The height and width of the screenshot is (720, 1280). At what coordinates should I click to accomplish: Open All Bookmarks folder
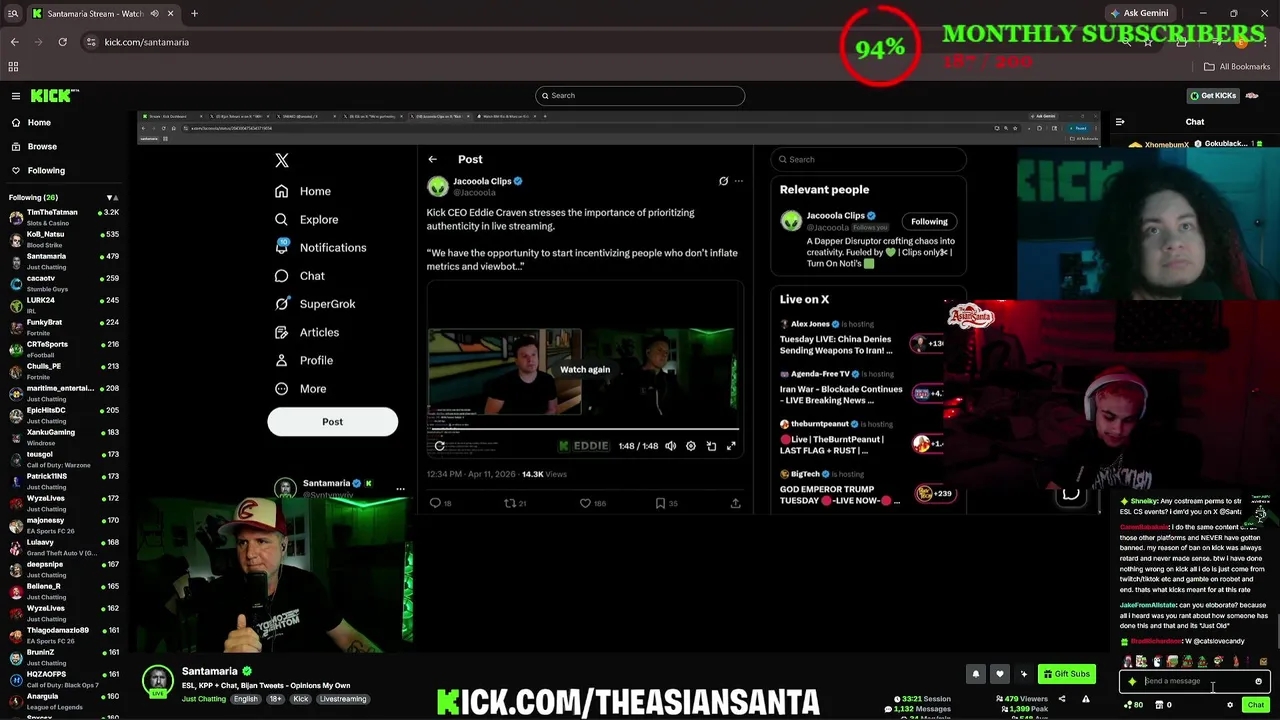tap(1237, 67)
